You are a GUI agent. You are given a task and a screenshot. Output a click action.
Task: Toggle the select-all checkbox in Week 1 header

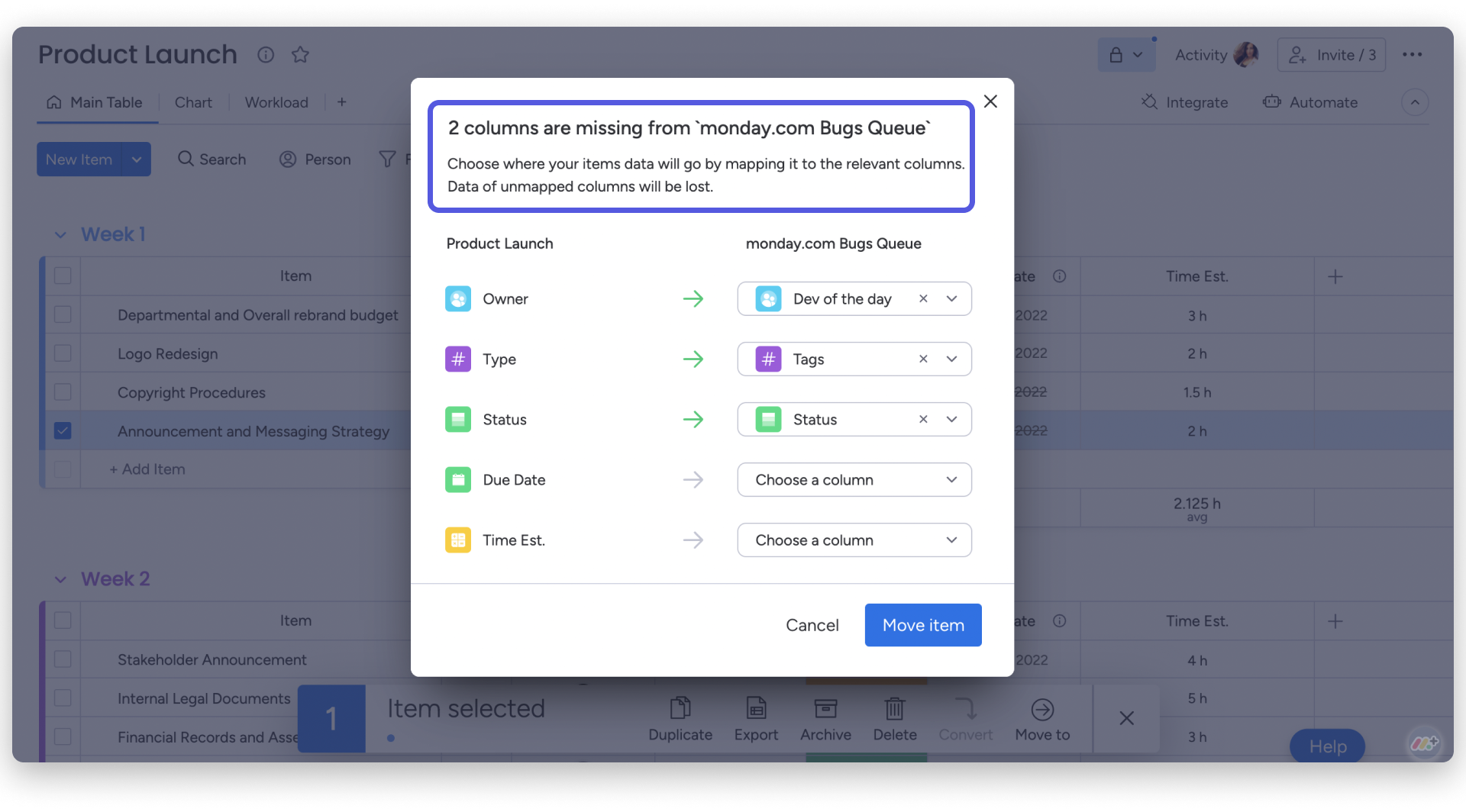63,276
